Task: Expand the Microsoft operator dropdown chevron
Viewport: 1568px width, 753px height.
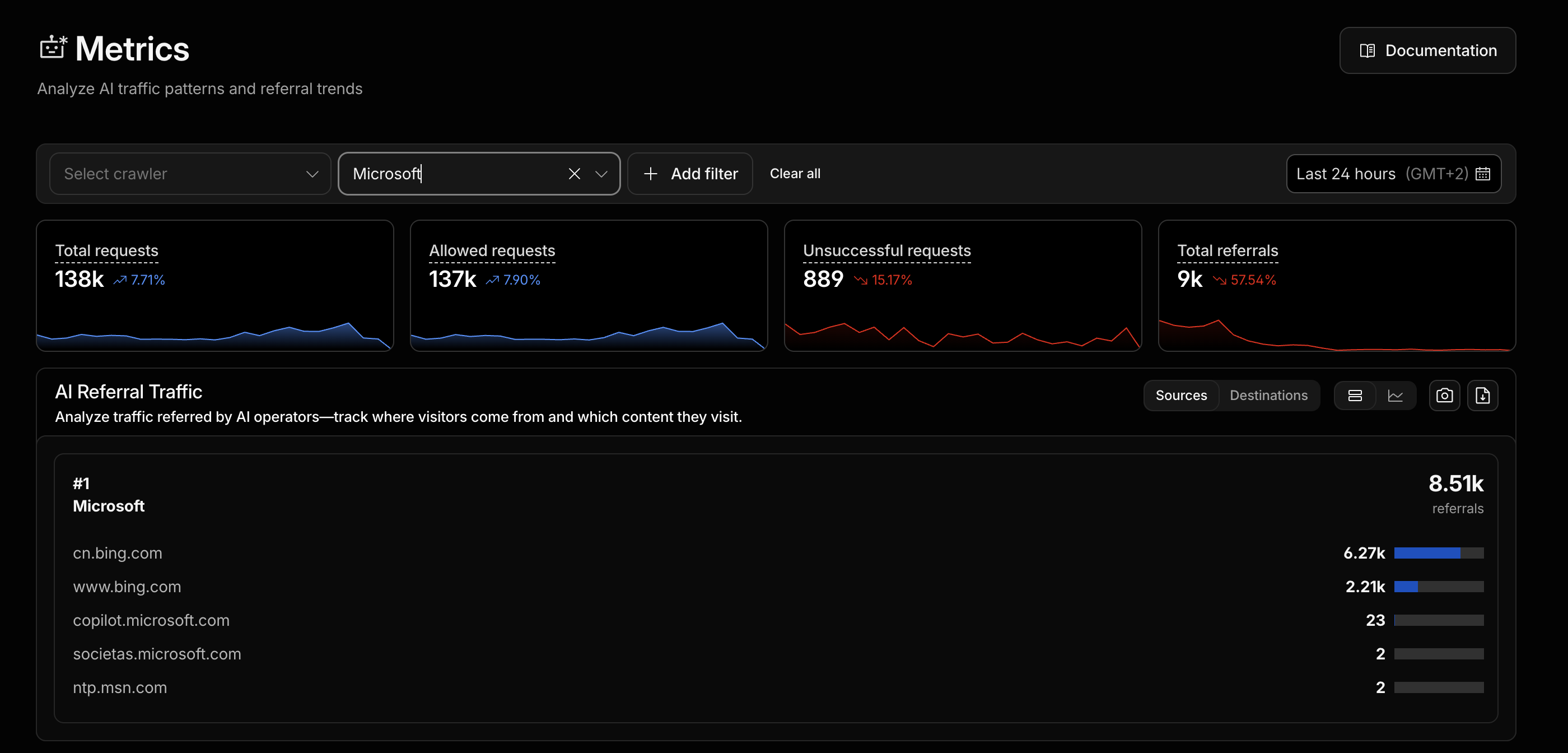Action: tap(601, 174)
